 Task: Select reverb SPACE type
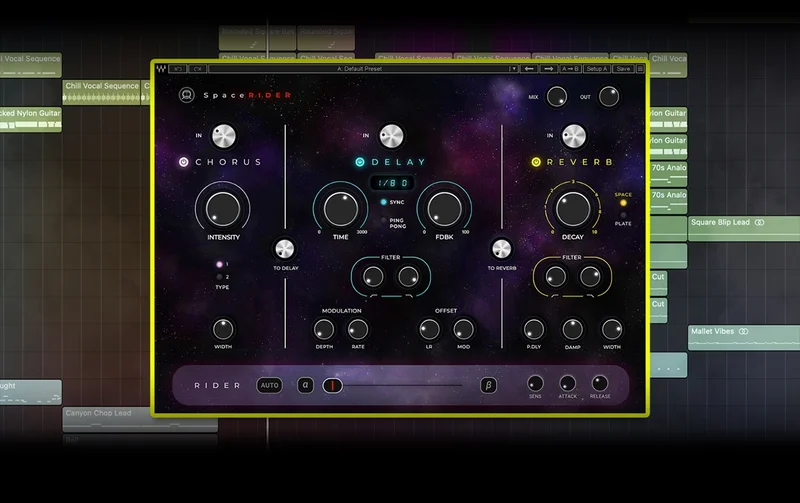click(623, 203)
